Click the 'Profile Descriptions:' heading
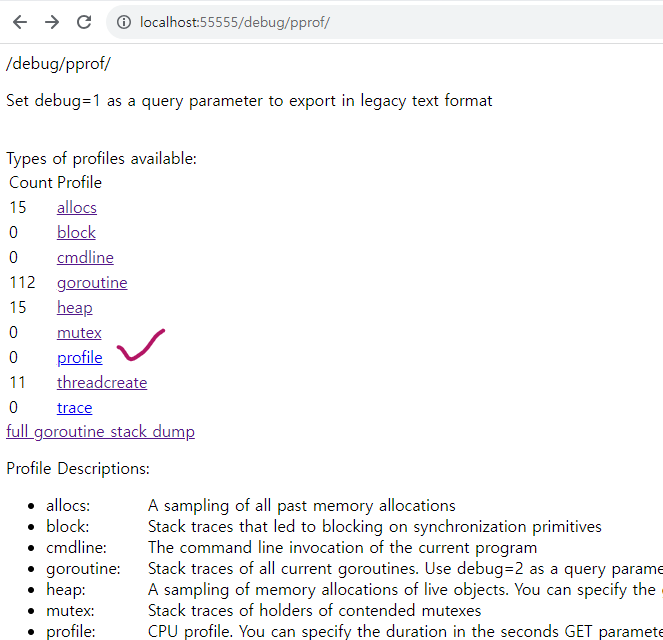663x640 pixels. click(x=78, y=468)
